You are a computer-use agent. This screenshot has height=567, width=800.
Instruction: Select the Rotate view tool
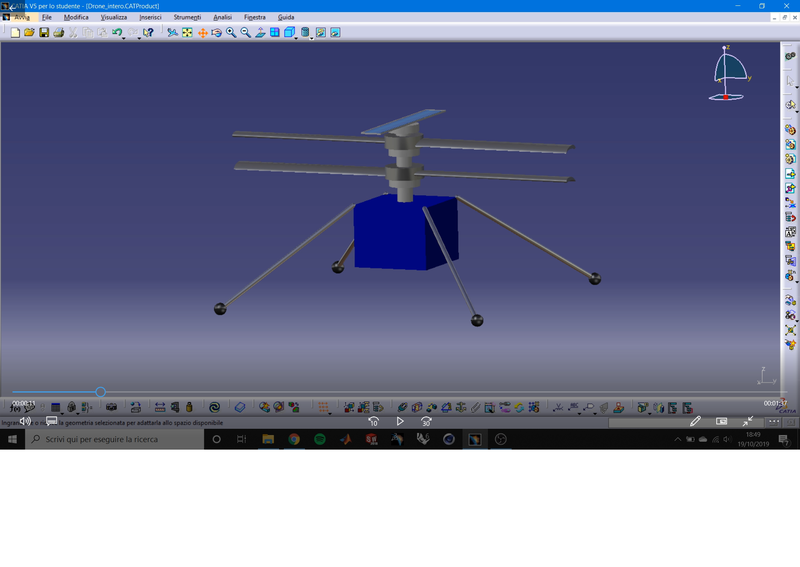click(x=216, y=33)
